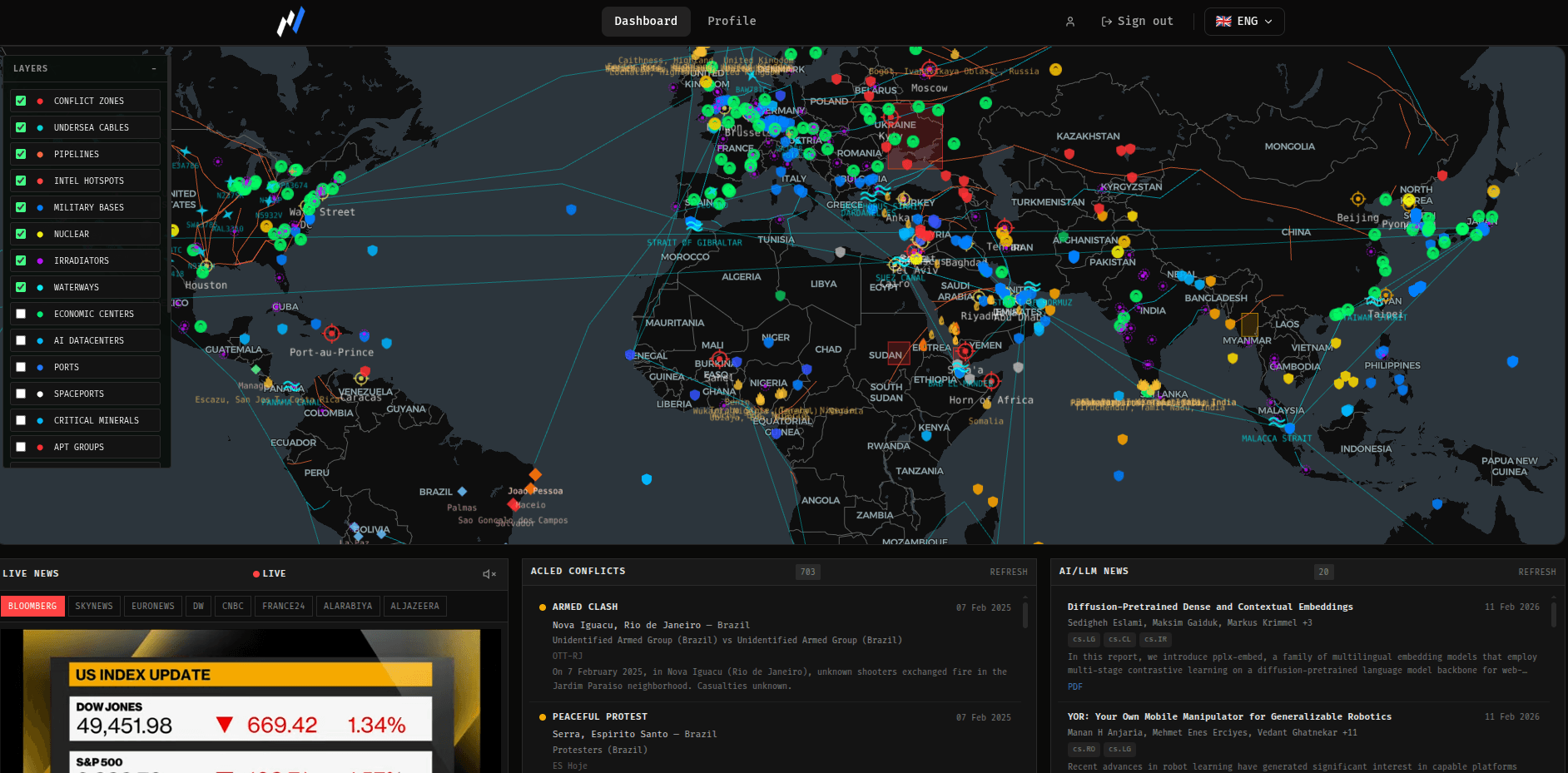The height and width of the screenshot is (773, 1568).
Task: Enable the ECONOMIC CENTERS layer
Action: [21, 314]
